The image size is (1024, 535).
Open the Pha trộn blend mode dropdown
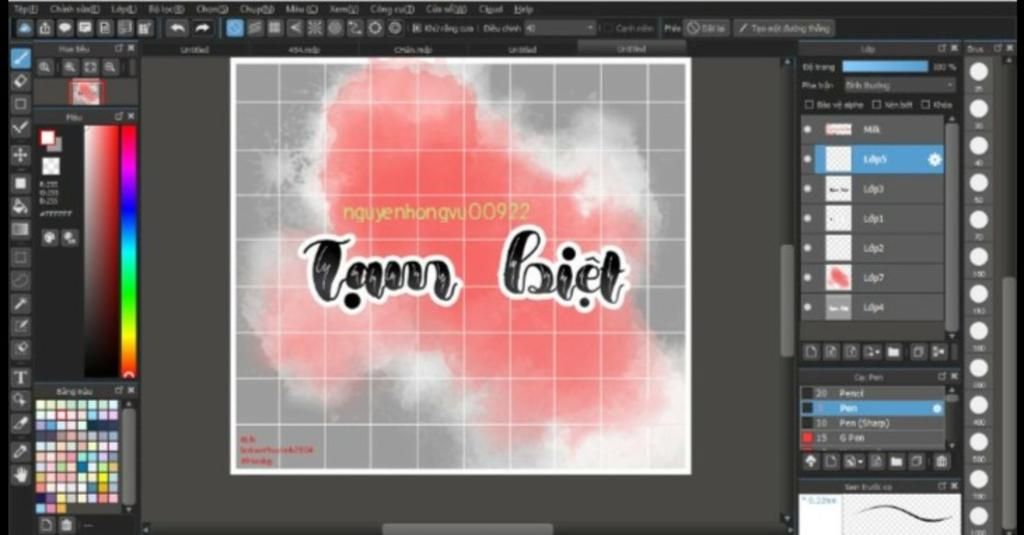click(899, 86)
